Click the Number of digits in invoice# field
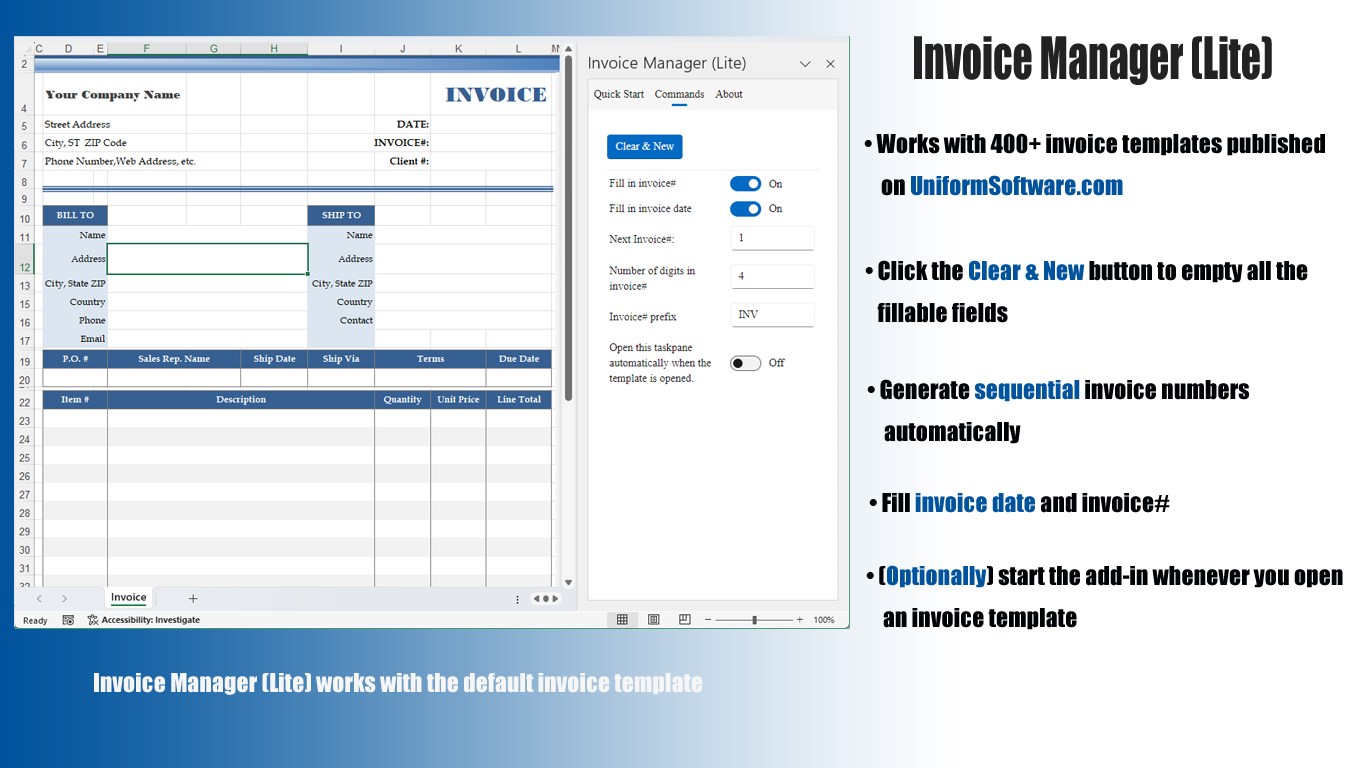This screenshot has height=768, width=1366. [x=772, y=276]
